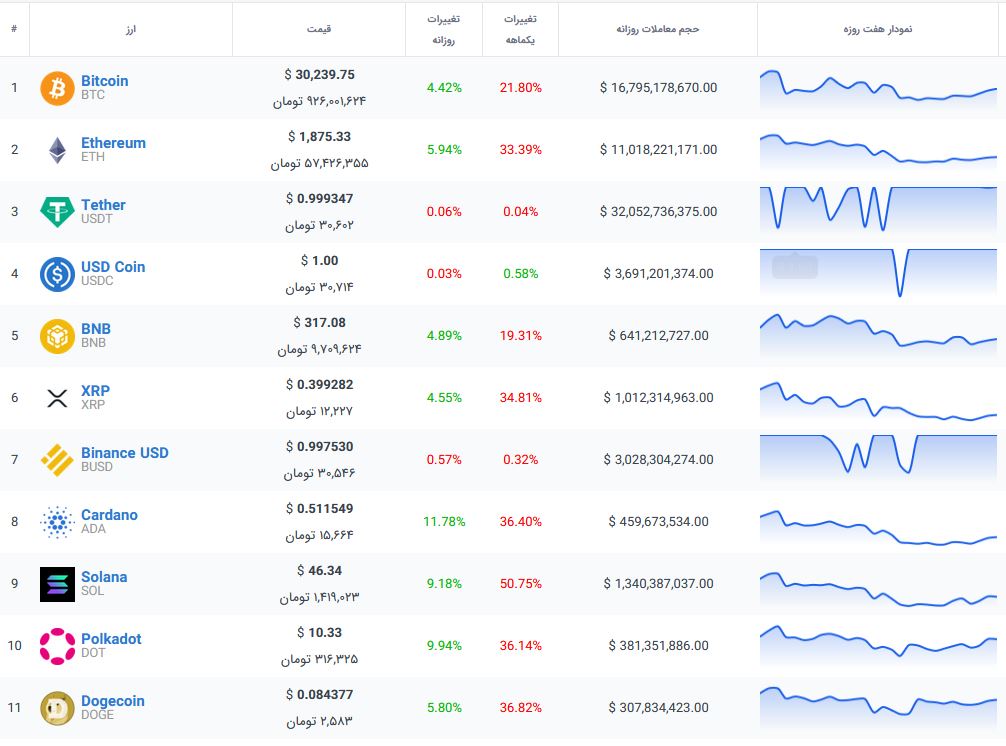
Task: Click the BNB yellow logo icon
Action: (57, 336)
